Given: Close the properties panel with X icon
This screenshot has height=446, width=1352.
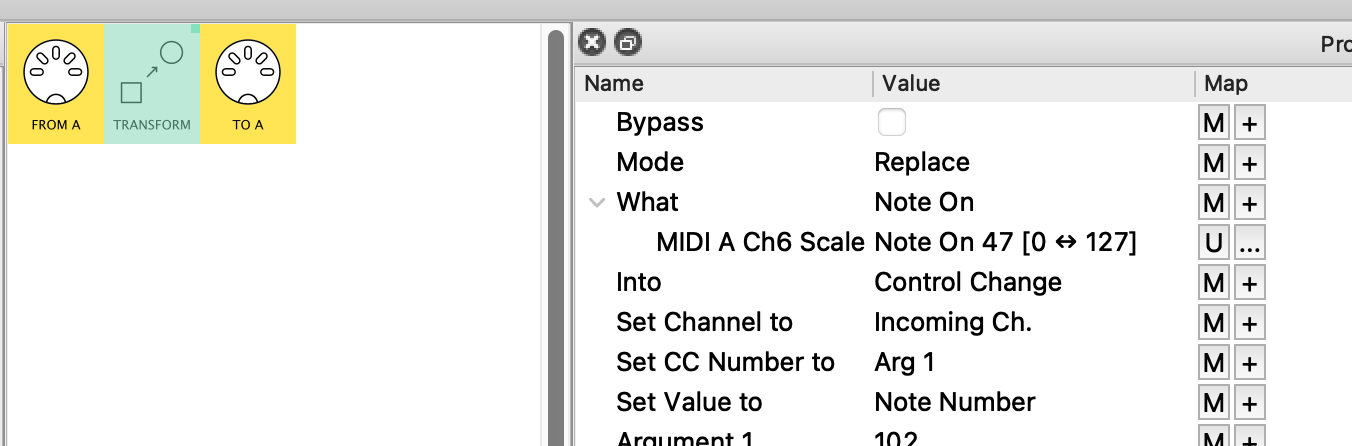Looking at the screenshot, I should [592, 42].
